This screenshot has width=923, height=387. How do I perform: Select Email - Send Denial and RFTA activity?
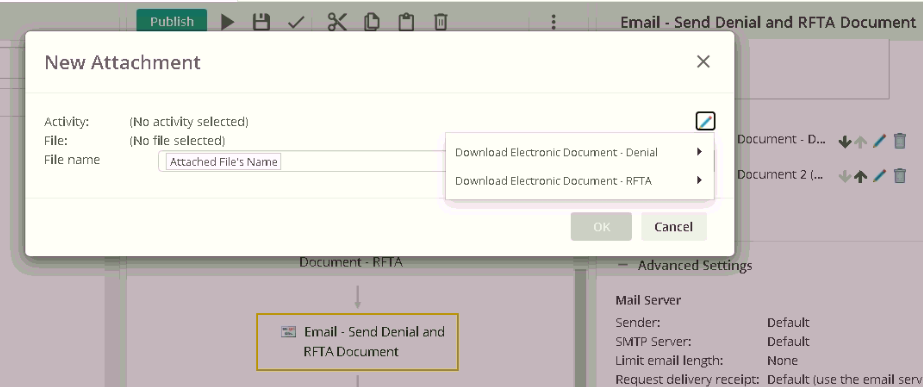(x=357, y=342)
